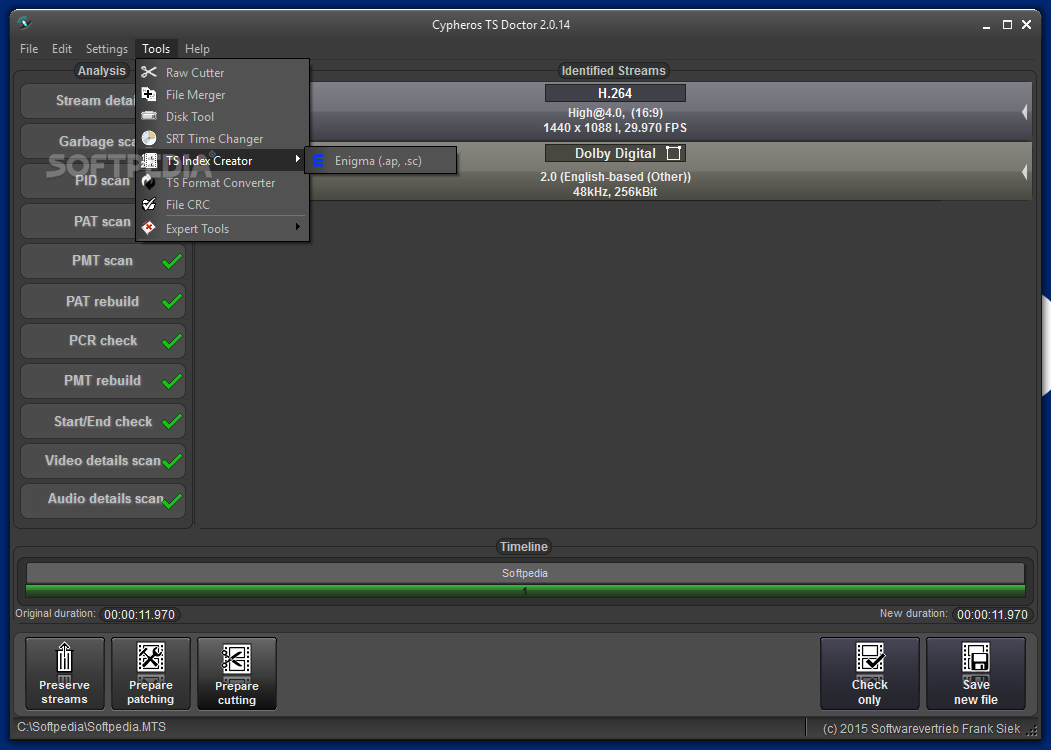Click the Softpedia timeline segment bar
Viewport: 1051px width, 750px height.
click(525, 573)
